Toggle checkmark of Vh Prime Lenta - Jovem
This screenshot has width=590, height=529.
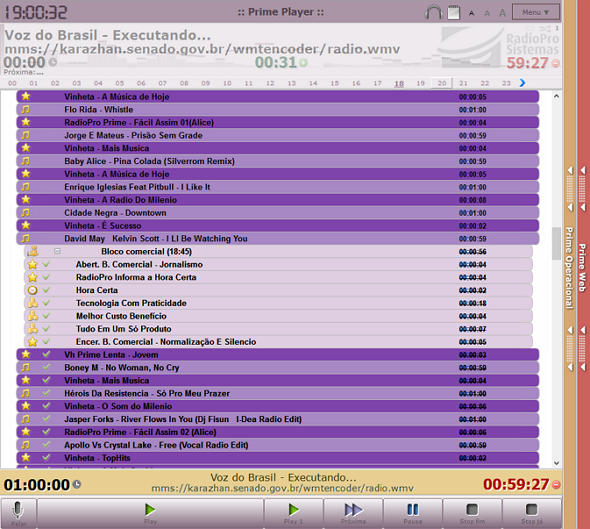pyautogui.click(x=46, y=354)
